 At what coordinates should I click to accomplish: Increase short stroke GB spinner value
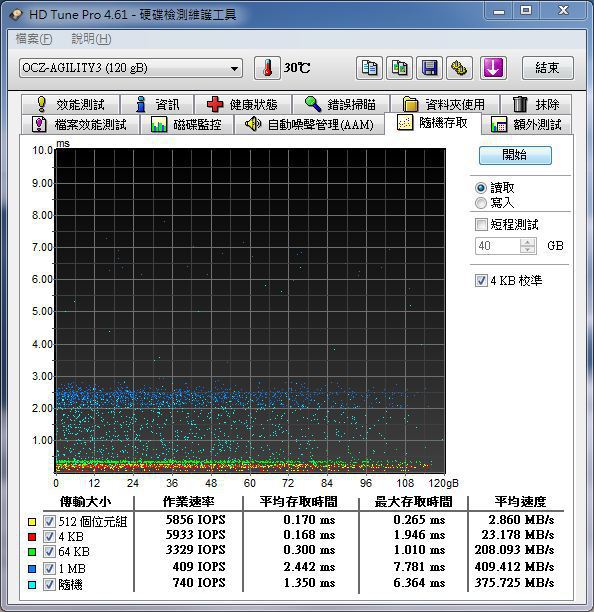(x=528, y=242)
